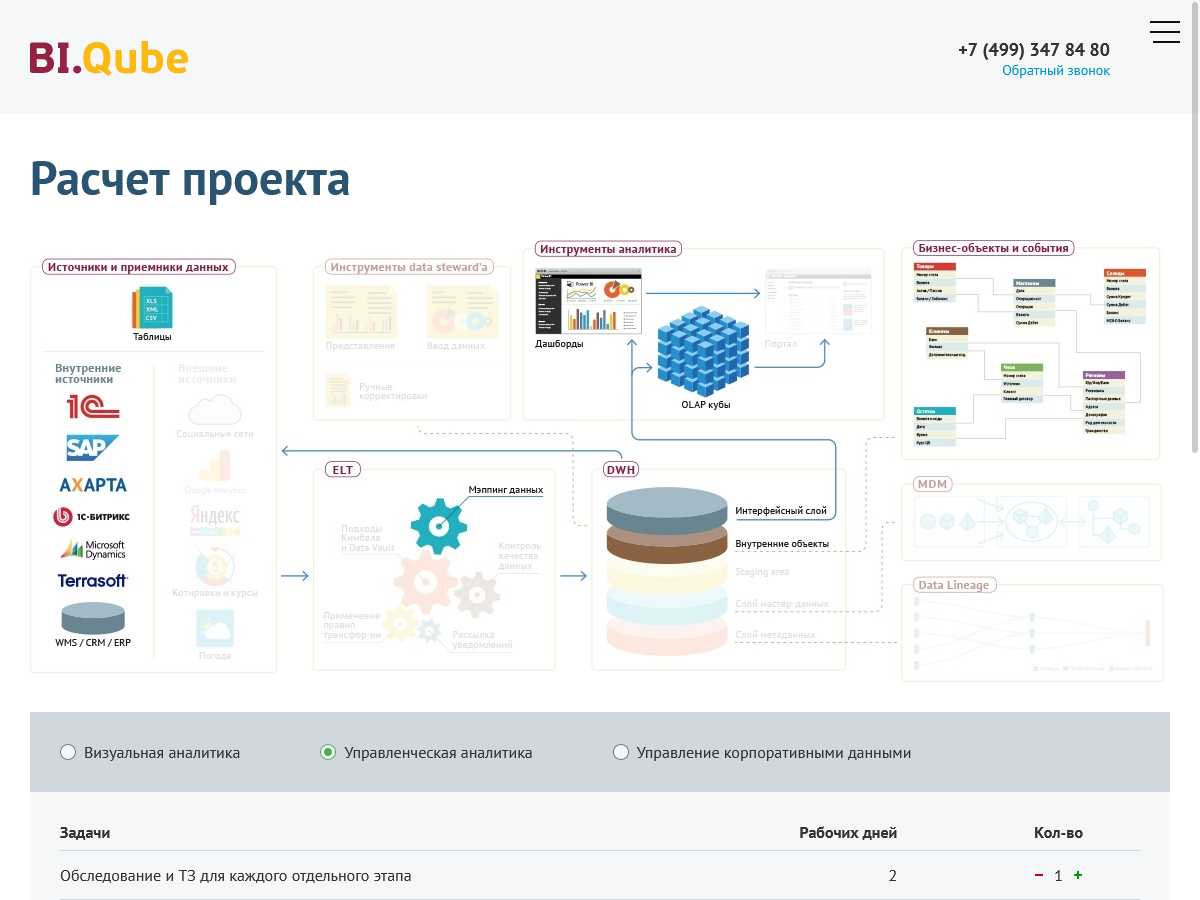Increase quantity with the plus button
Viewport: 1200px width, 900px height.
click(1078, 876)
